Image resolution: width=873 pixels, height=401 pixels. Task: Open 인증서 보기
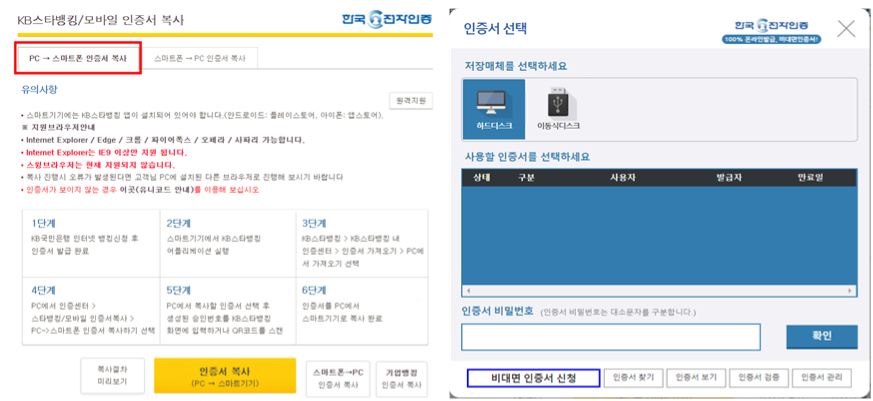[696, 378]
